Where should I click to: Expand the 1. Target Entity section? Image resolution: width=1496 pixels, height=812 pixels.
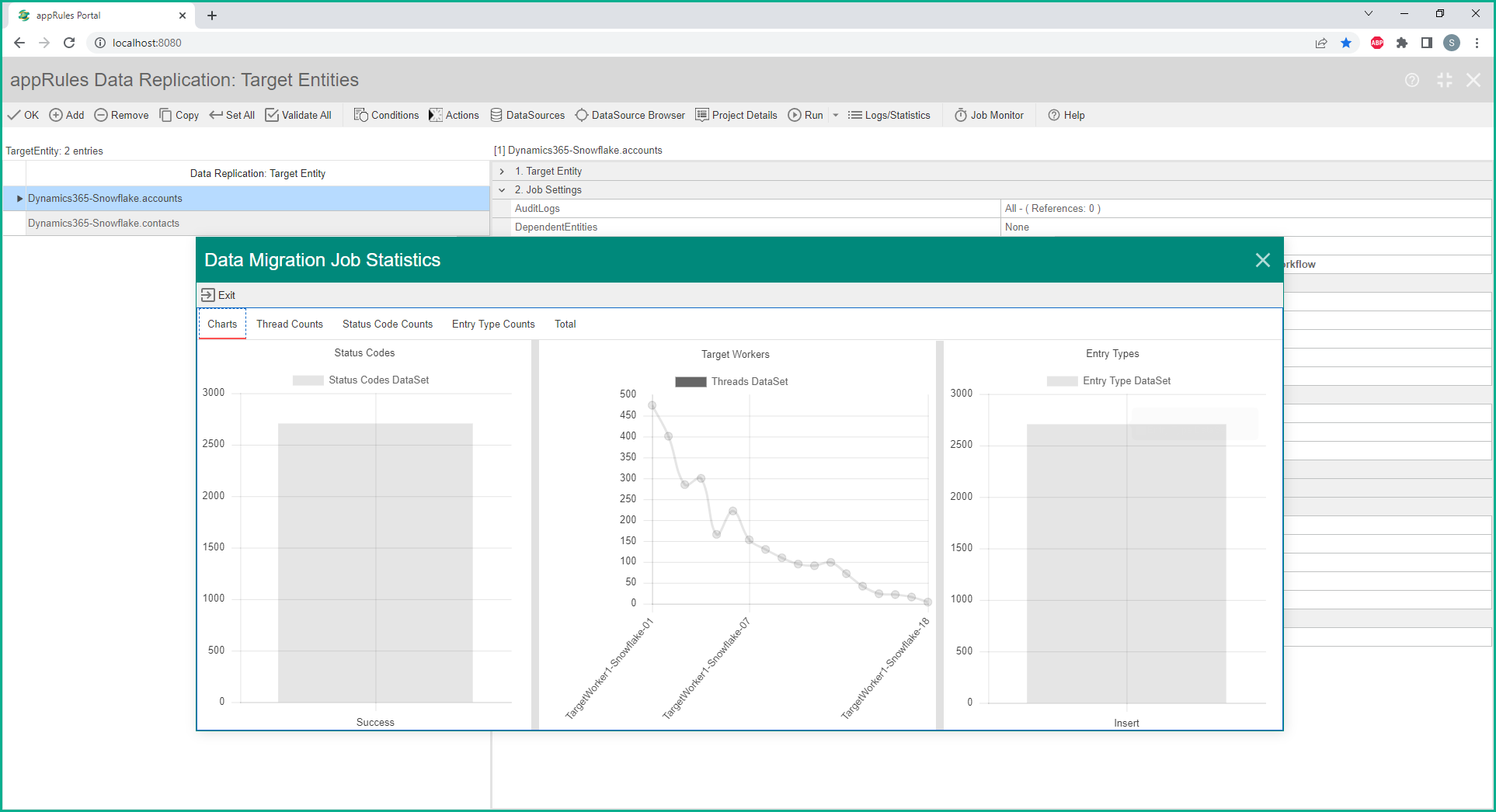click(x=502, y=172)
